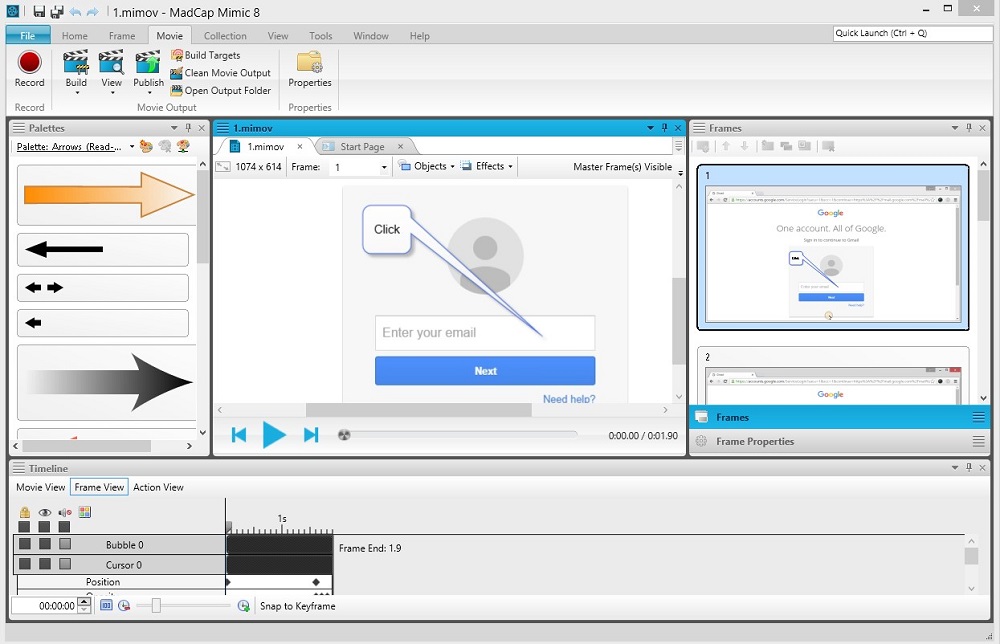Click the move frame up arrow in Frames
Image resolution: width=1000 pixels, height=644 pixels.
point(726,146)
